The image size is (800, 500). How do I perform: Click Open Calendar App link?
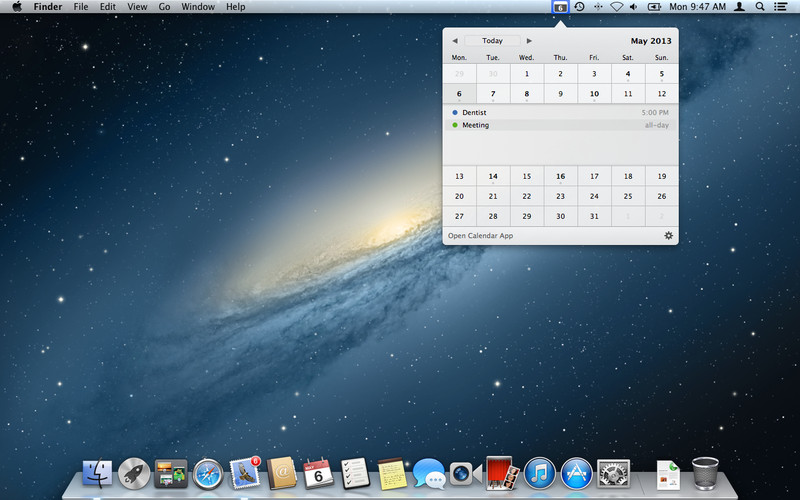481,236
